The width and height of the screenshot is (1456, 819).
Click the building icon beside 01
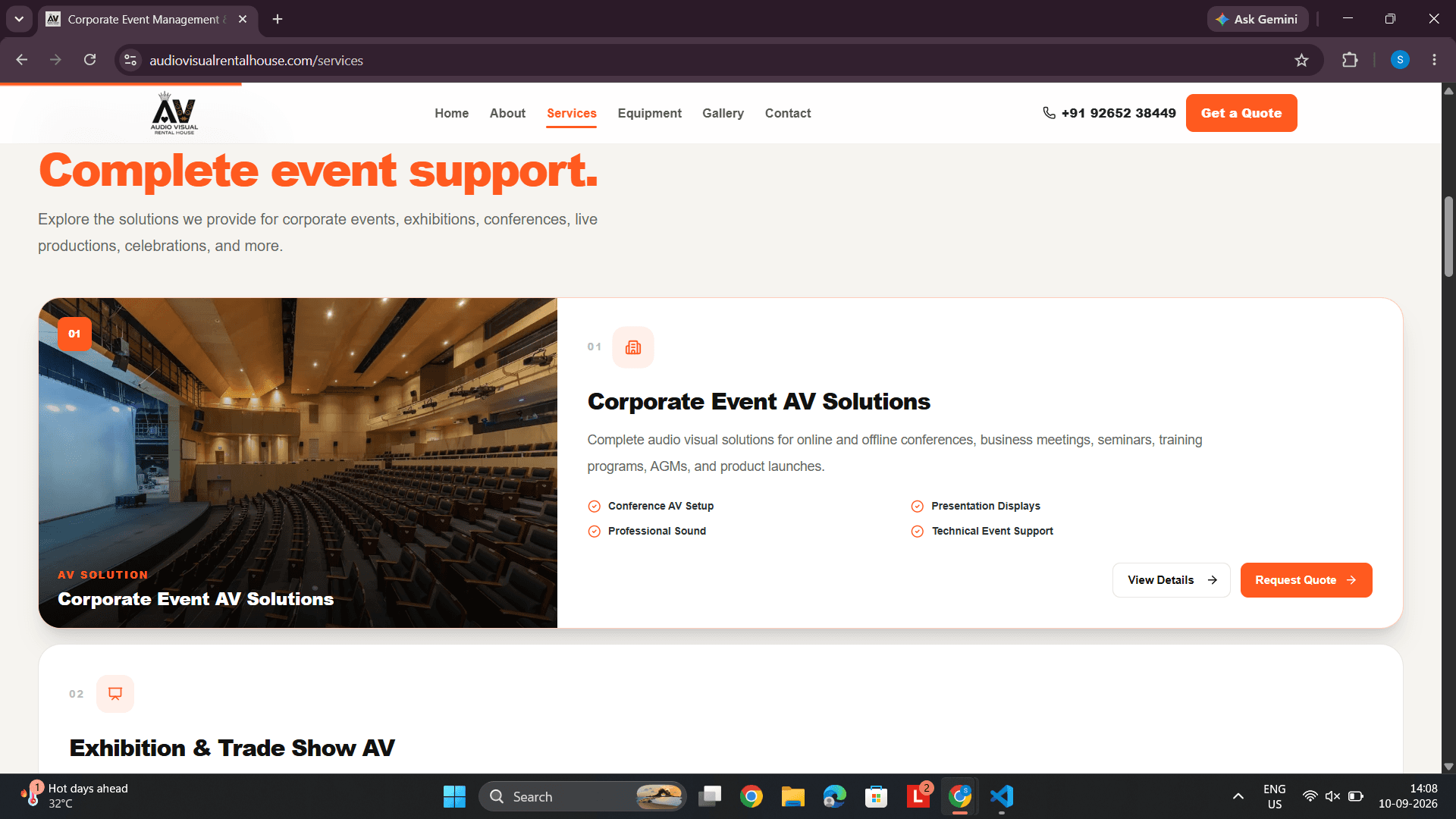coord(633,347)
